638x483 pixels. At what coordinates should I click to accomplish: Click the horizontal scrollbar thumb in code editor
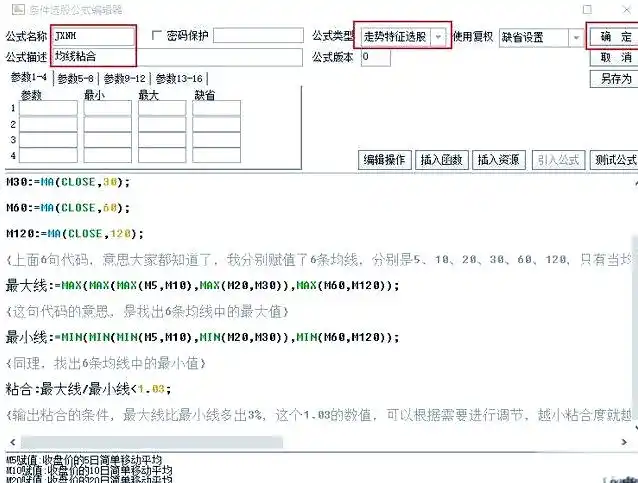coord(152,442)
